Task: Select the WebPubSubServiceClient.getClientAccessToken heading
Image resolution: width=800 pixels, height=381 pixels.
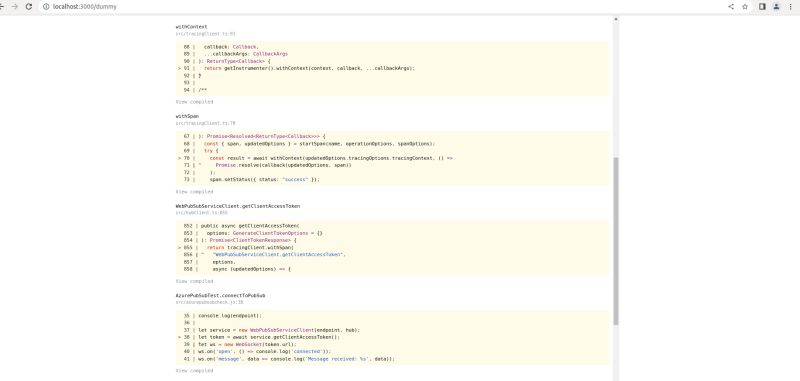Action: [238, 206]
